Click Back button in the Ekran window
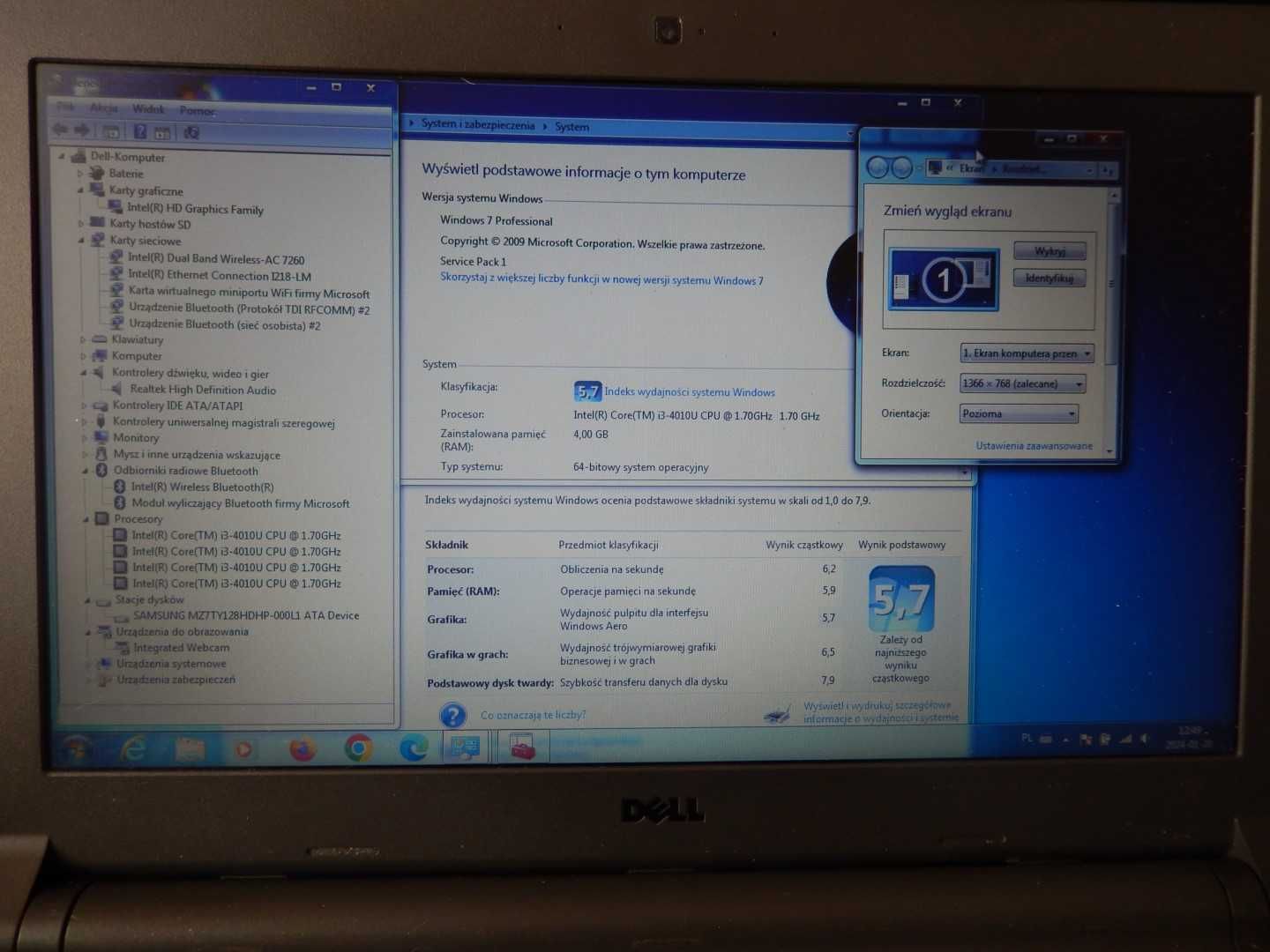 point(878,167)
